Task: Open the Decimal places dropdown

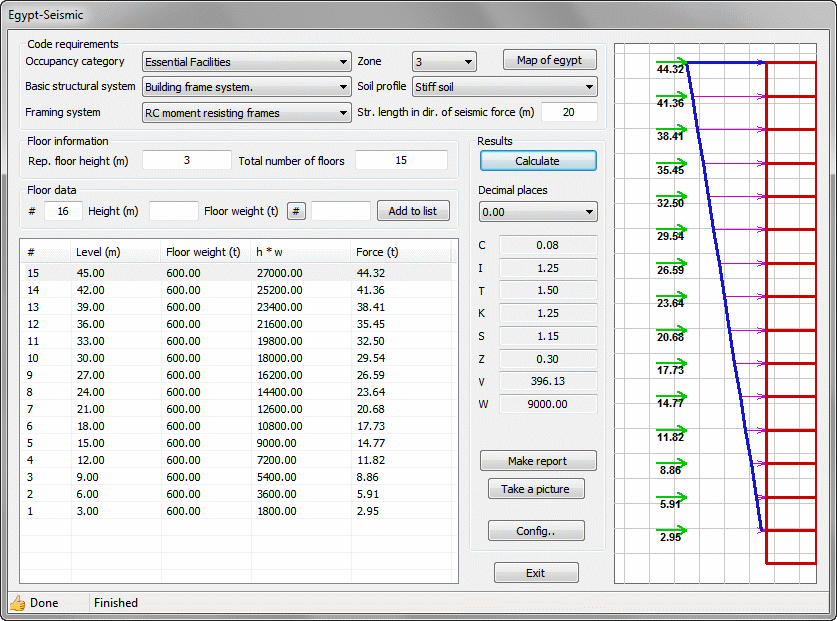Action: [x=538, y=212]
